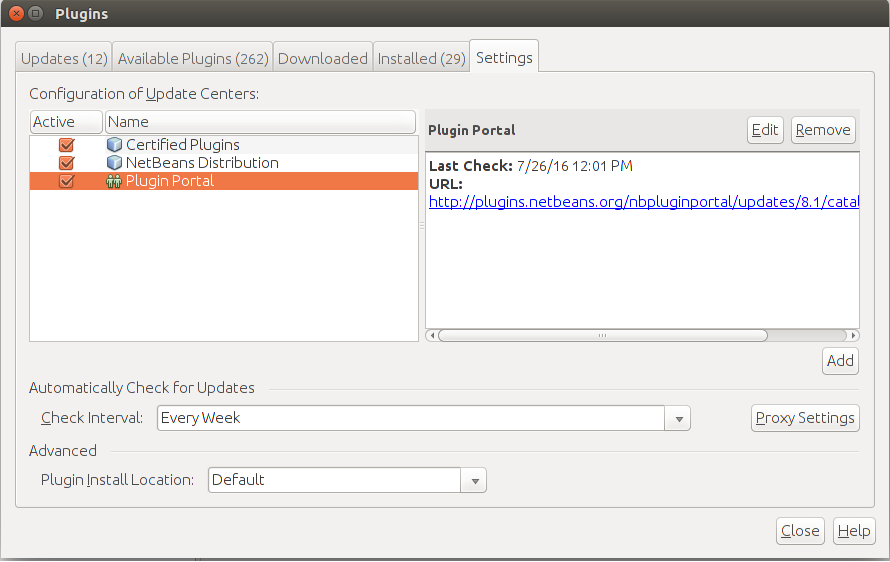This screenshot has width=890, height=562.
Task: Click the Default install location field
Action: click(334, 480)
